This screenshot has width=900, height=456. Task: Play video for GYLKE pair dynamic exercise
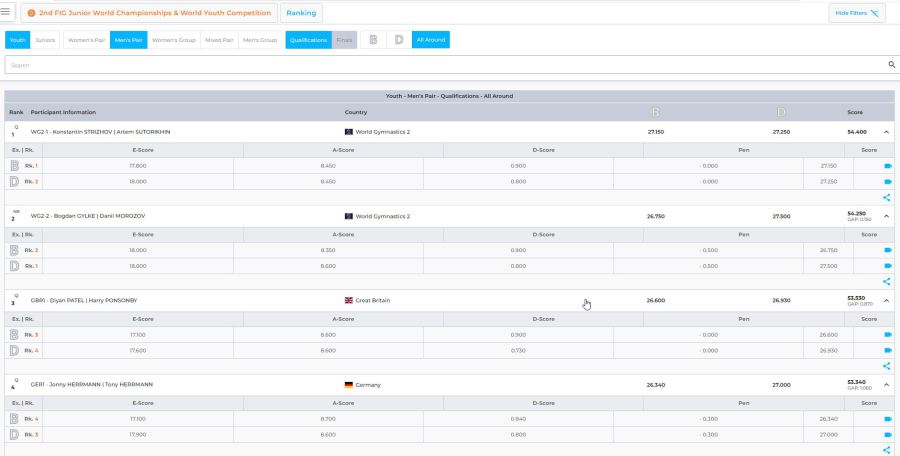pos(888,266)
